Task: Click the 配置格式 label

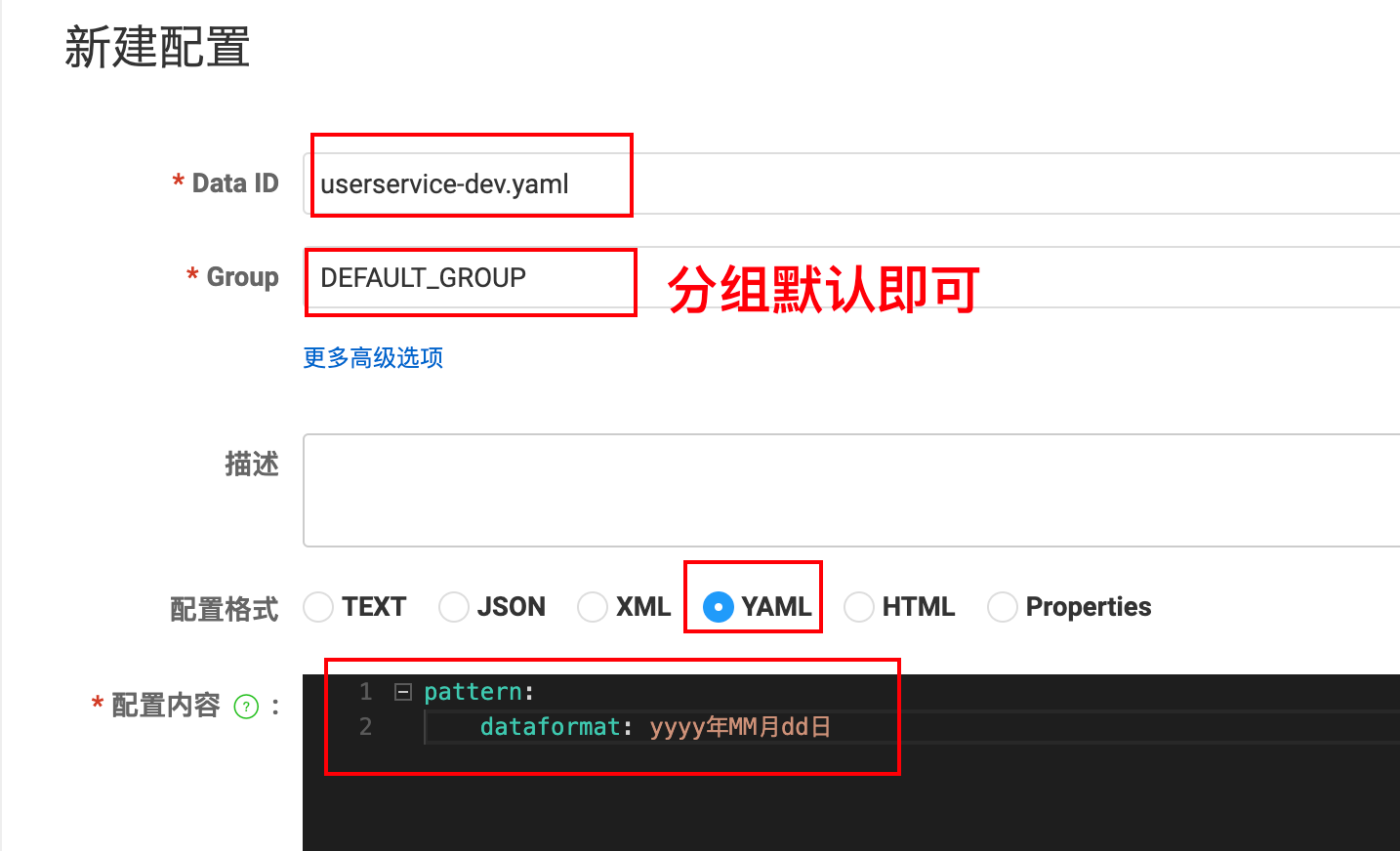Action: (225, 609)
